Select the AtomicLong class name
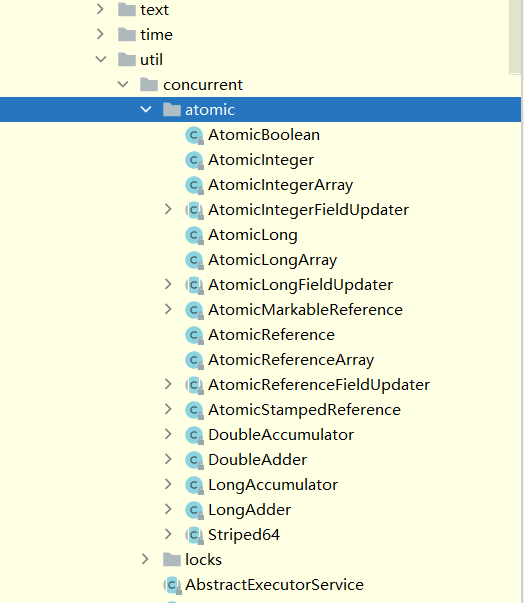 click(x=253, y=235)
